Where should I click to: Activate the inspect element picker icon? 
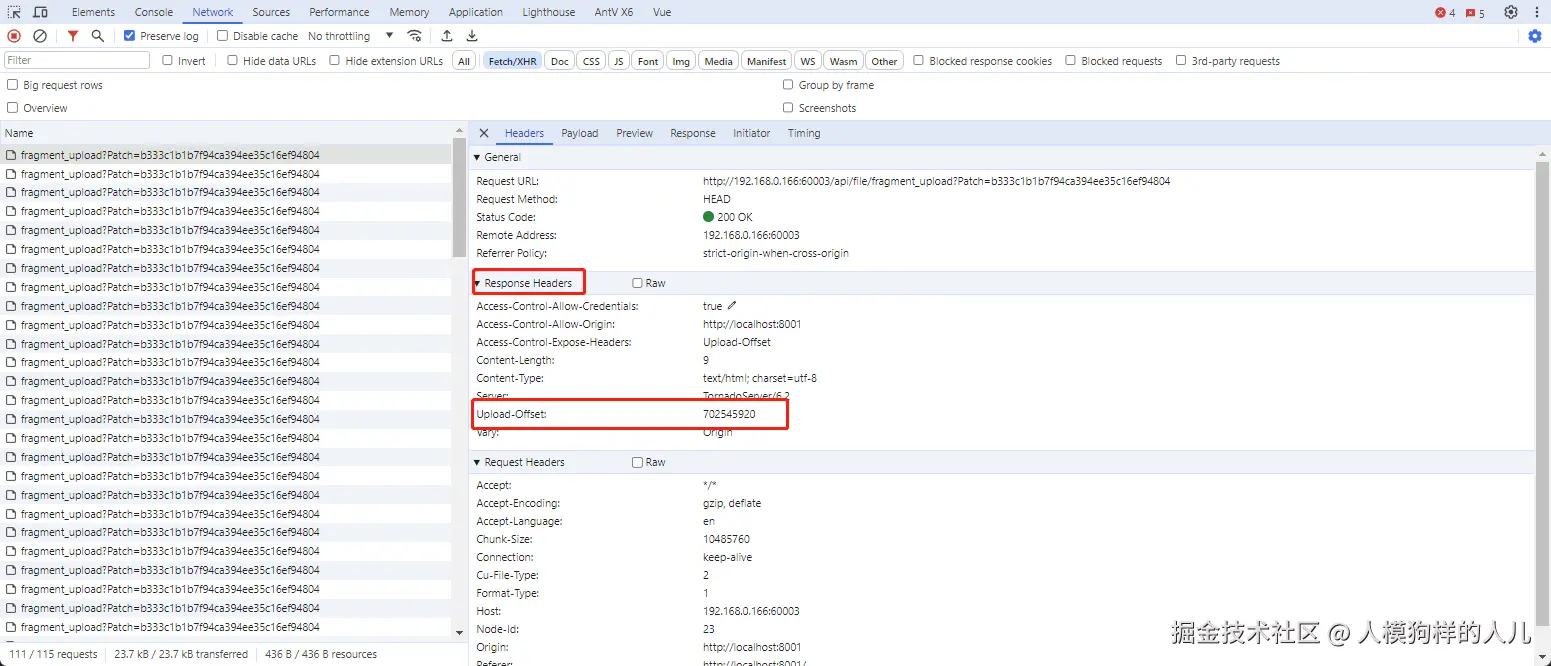pos(14,12)
